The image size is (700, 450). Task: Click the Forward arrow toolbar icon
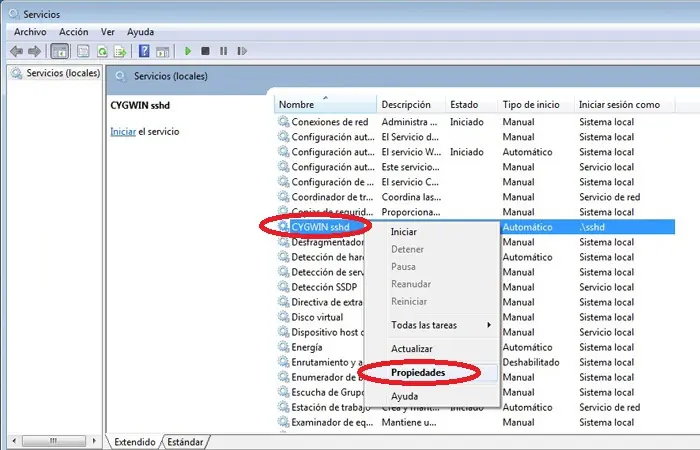coord(34,51)
